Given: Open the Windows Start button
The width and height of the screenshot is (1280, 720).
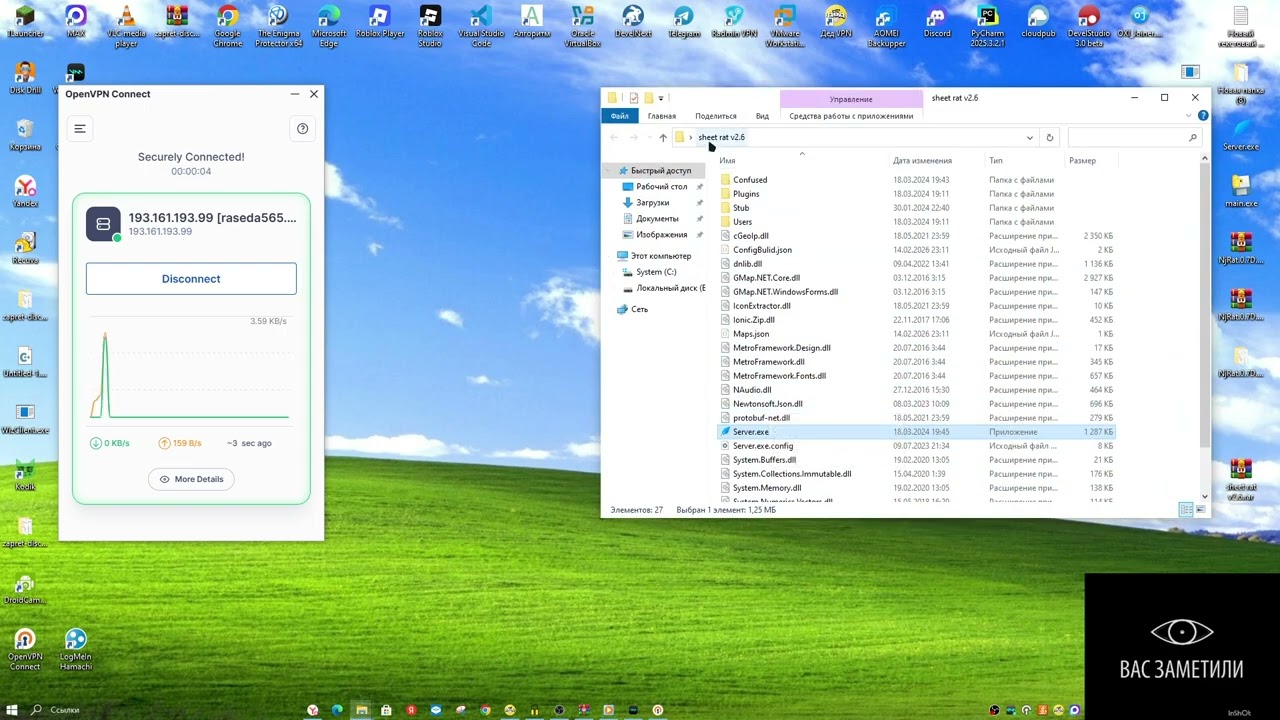Looking at the screenshot, I should click(12, 710).
